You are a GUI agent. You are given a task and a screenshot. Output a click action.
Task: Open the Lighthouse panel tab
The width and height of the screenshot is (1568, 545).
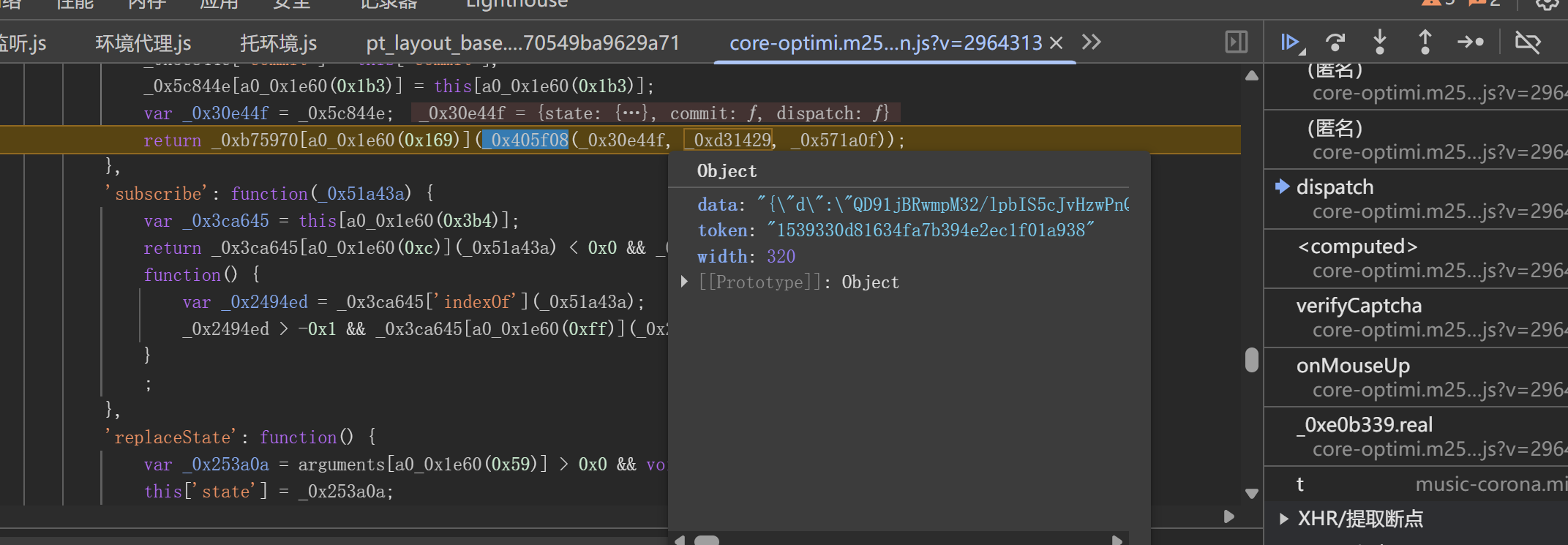pos(517,4)
